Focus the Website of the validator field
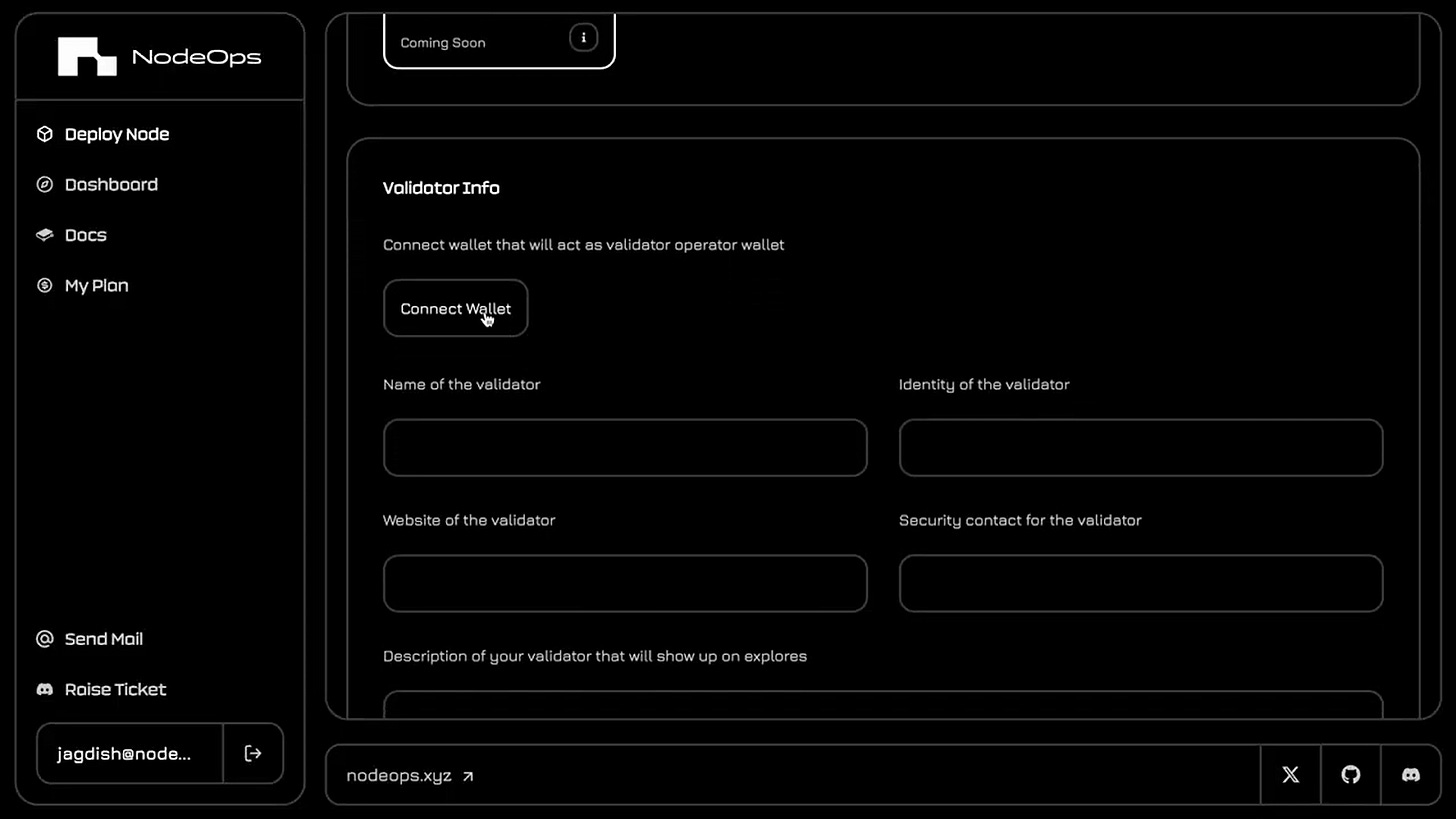The image size is (1456, 819). (x=625, y=584)
